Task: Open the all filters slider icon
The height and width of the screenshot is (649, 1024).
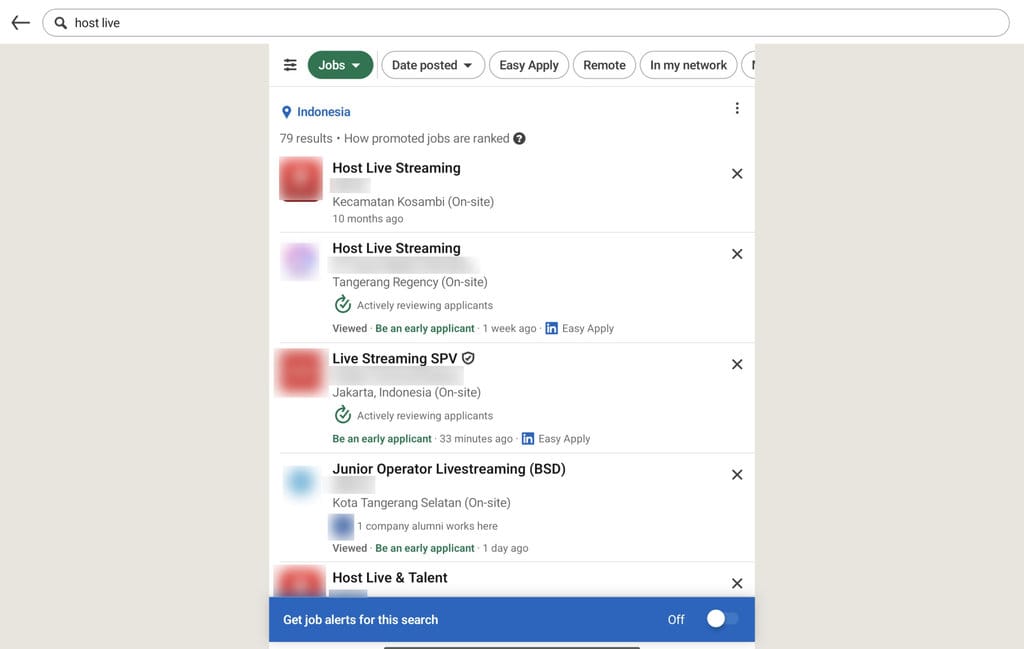Action: point(290,65)
